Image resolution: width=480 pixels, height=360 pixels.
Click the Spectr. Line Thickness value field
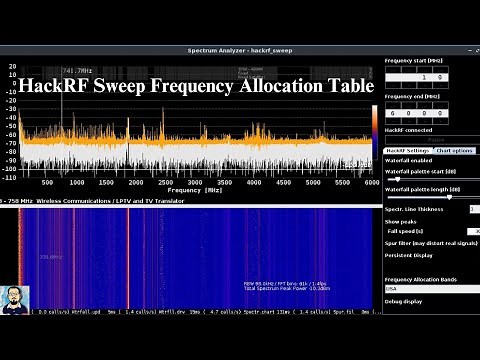point(475,209)
